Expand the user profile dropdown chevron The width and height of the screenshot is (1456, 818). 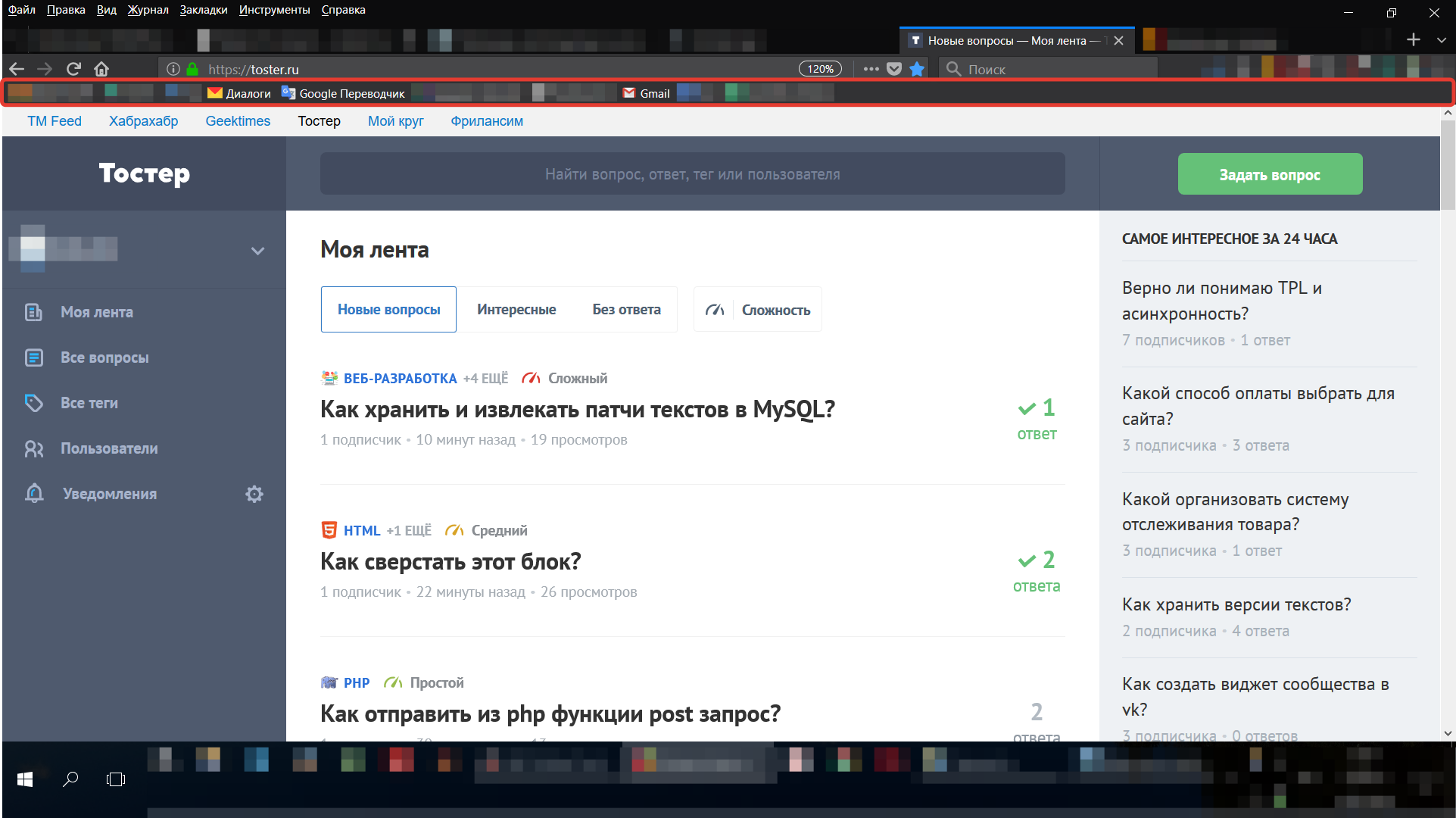click(x=257, y=251)
